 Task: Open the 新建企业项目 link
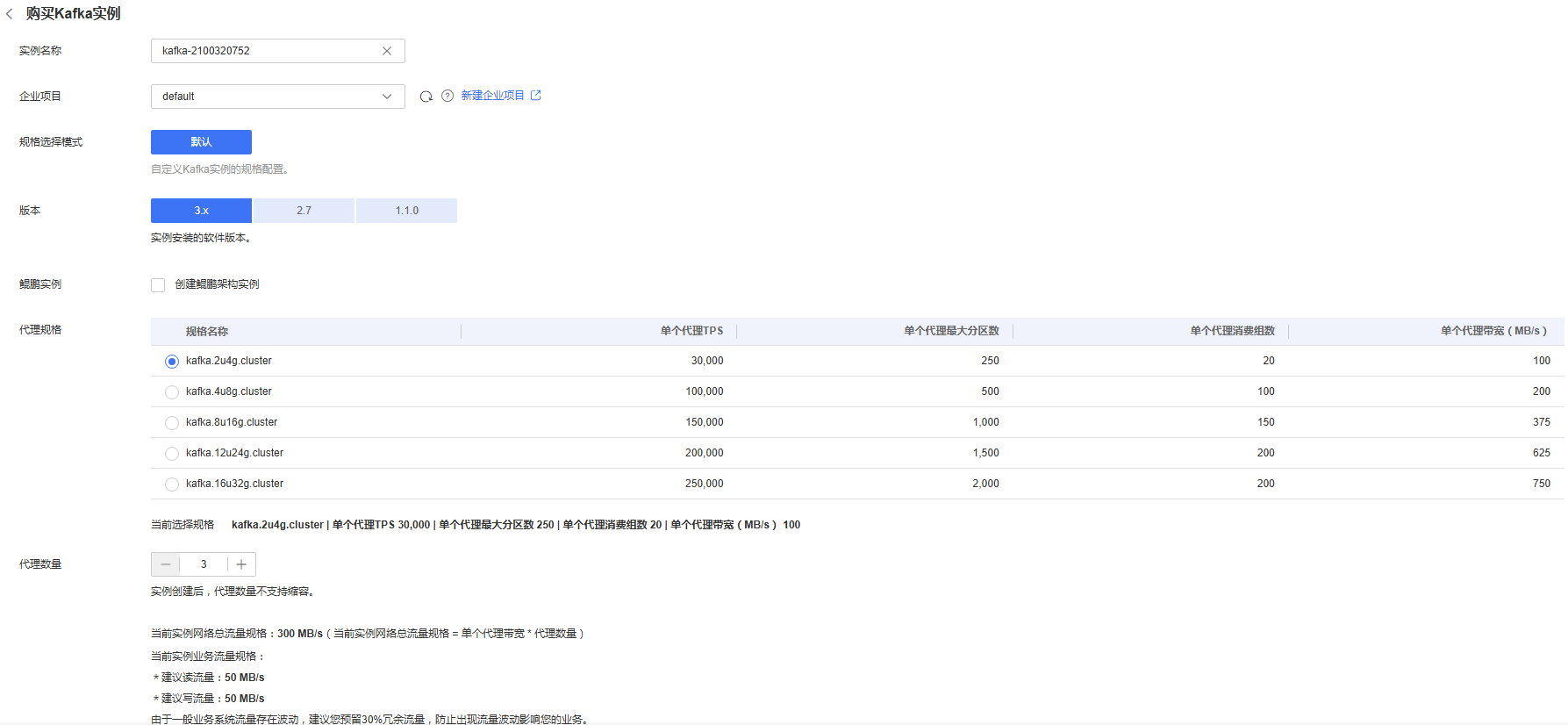(x=493, y=96)
